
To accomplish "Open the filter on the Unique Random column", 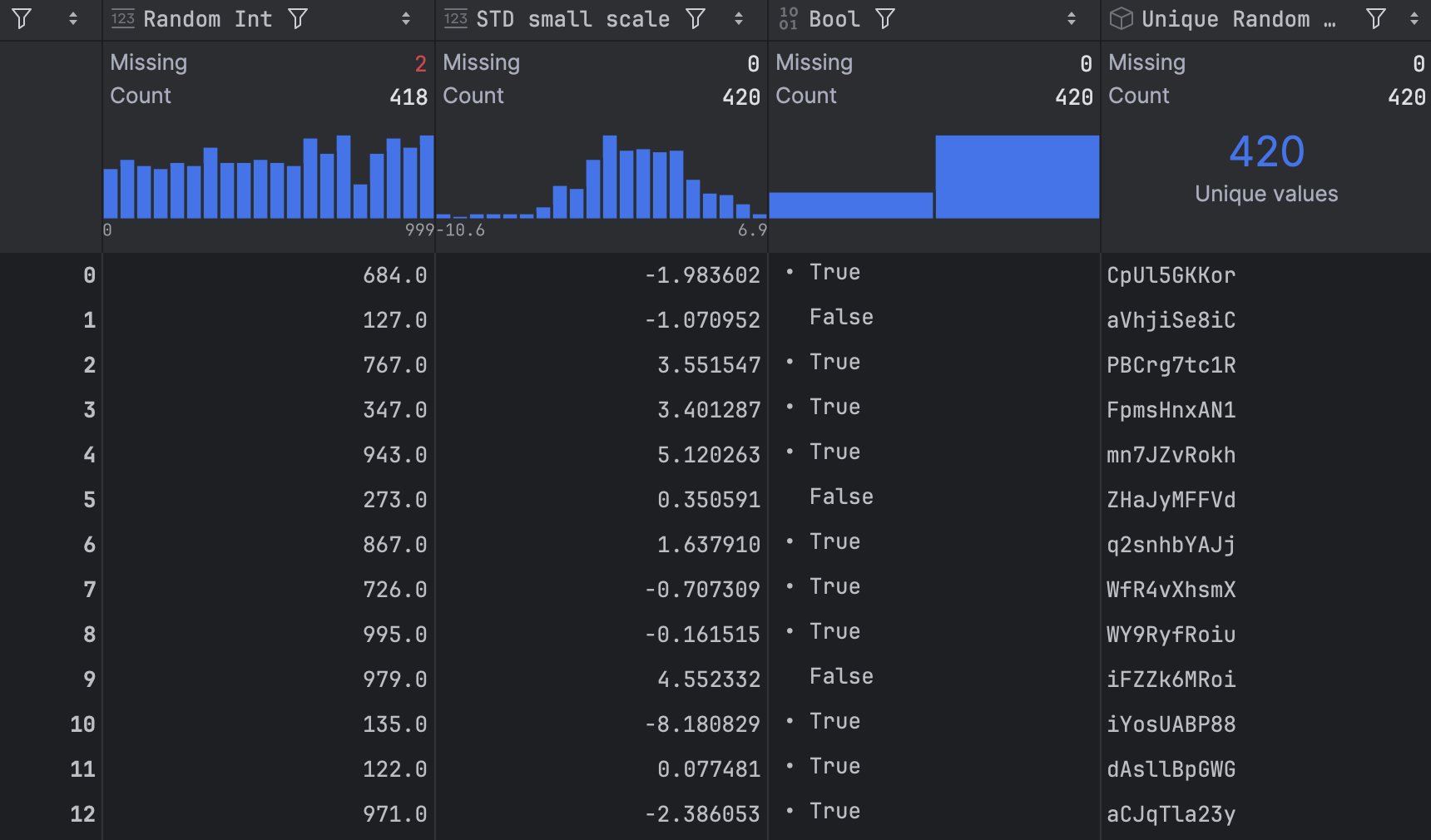I will pyautogui.click(x=1374, y=18).
